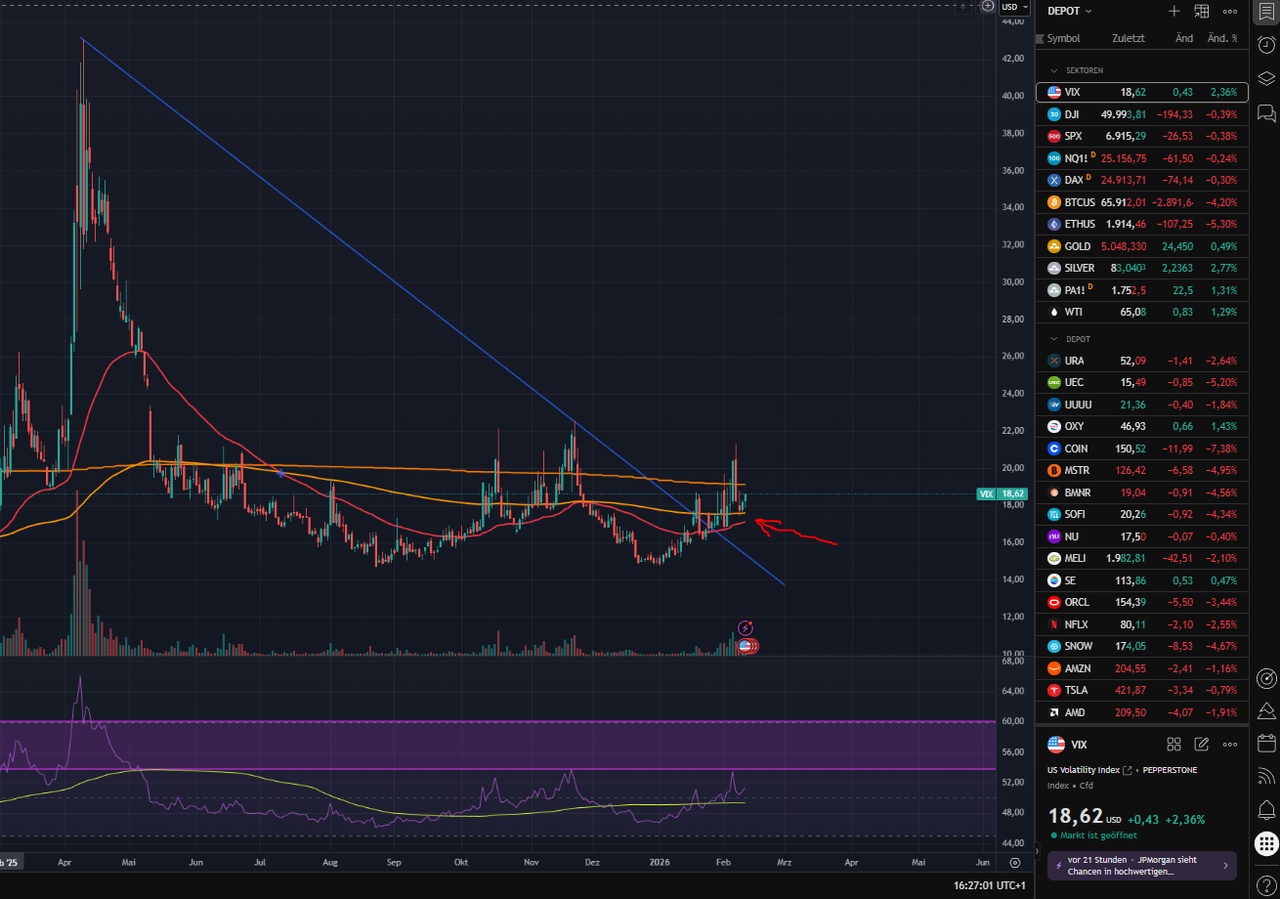Open the notifications bell icon
Viewport: 1280px width, 899px height.
click(1266, 809)
